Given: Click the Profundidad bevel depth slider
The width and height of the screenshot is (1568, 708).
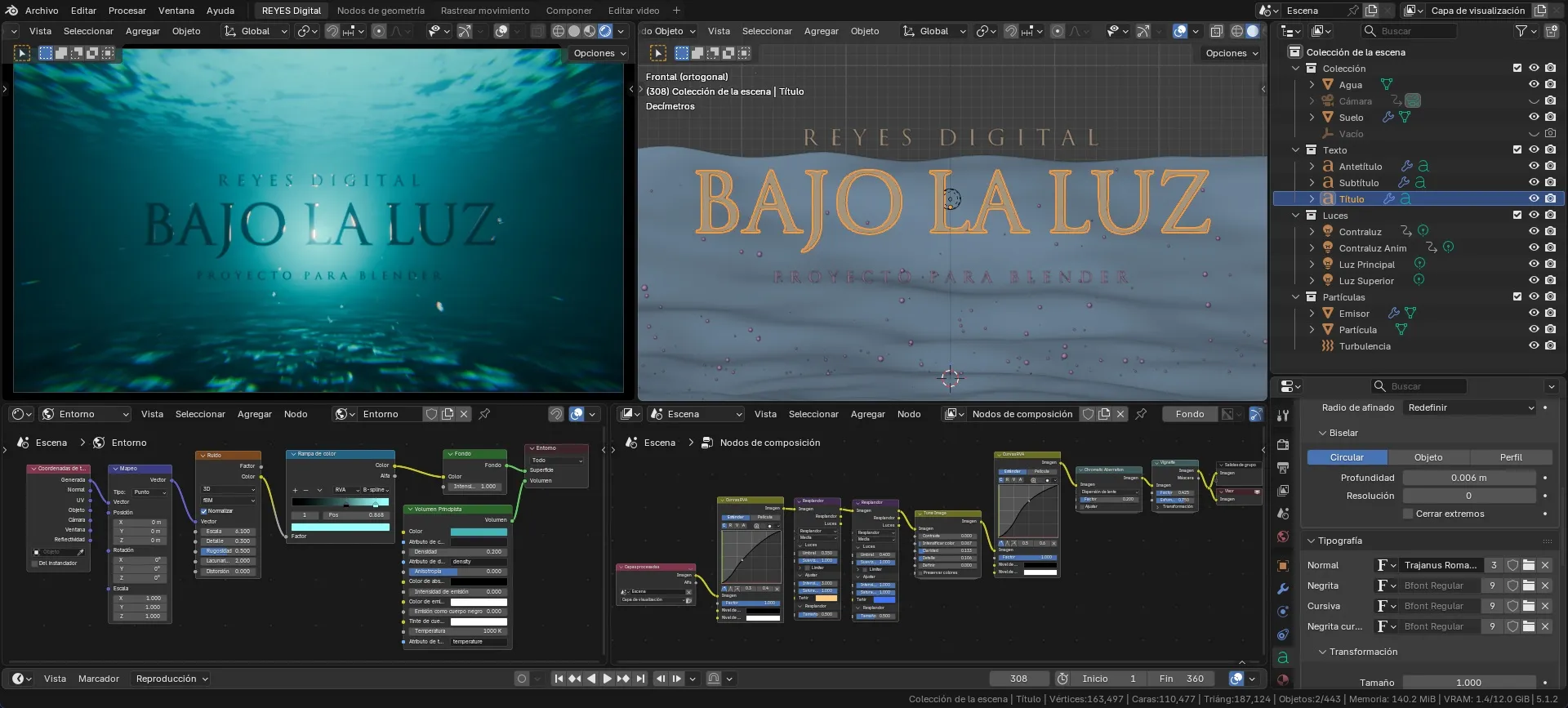Looking at the screenshot, I should [x=1469, y=478].
